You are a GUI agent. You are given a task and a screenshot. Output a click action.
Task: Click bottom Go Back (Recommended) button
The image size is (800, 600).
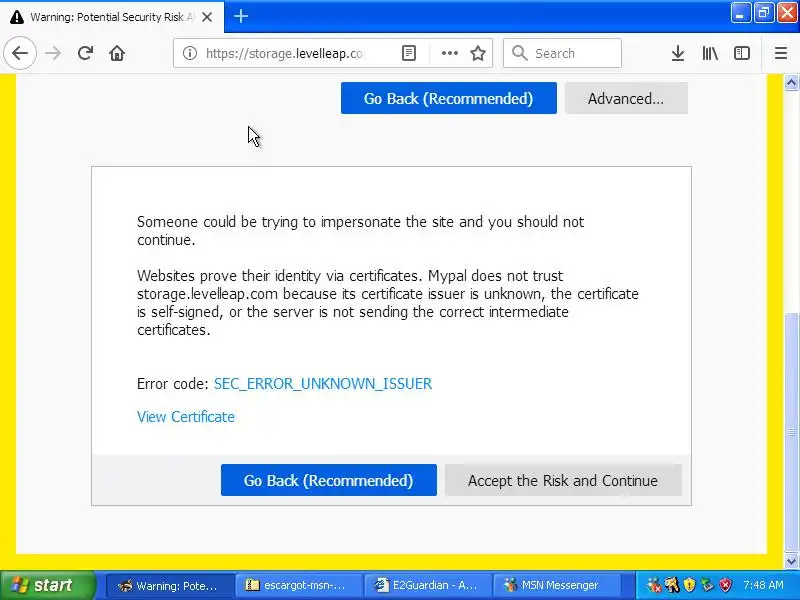(329, 480)
